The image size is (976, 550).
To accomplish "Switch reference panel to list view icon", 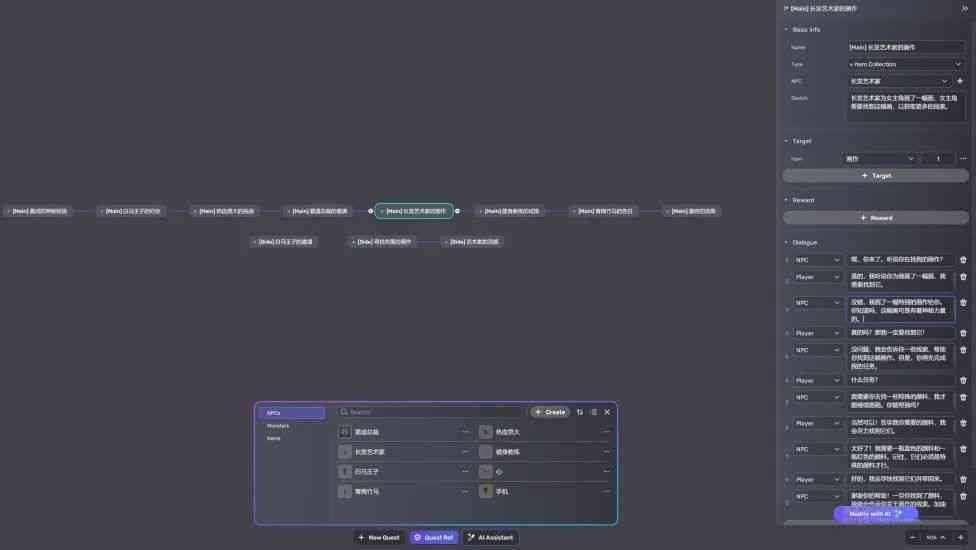I will 594,412.
